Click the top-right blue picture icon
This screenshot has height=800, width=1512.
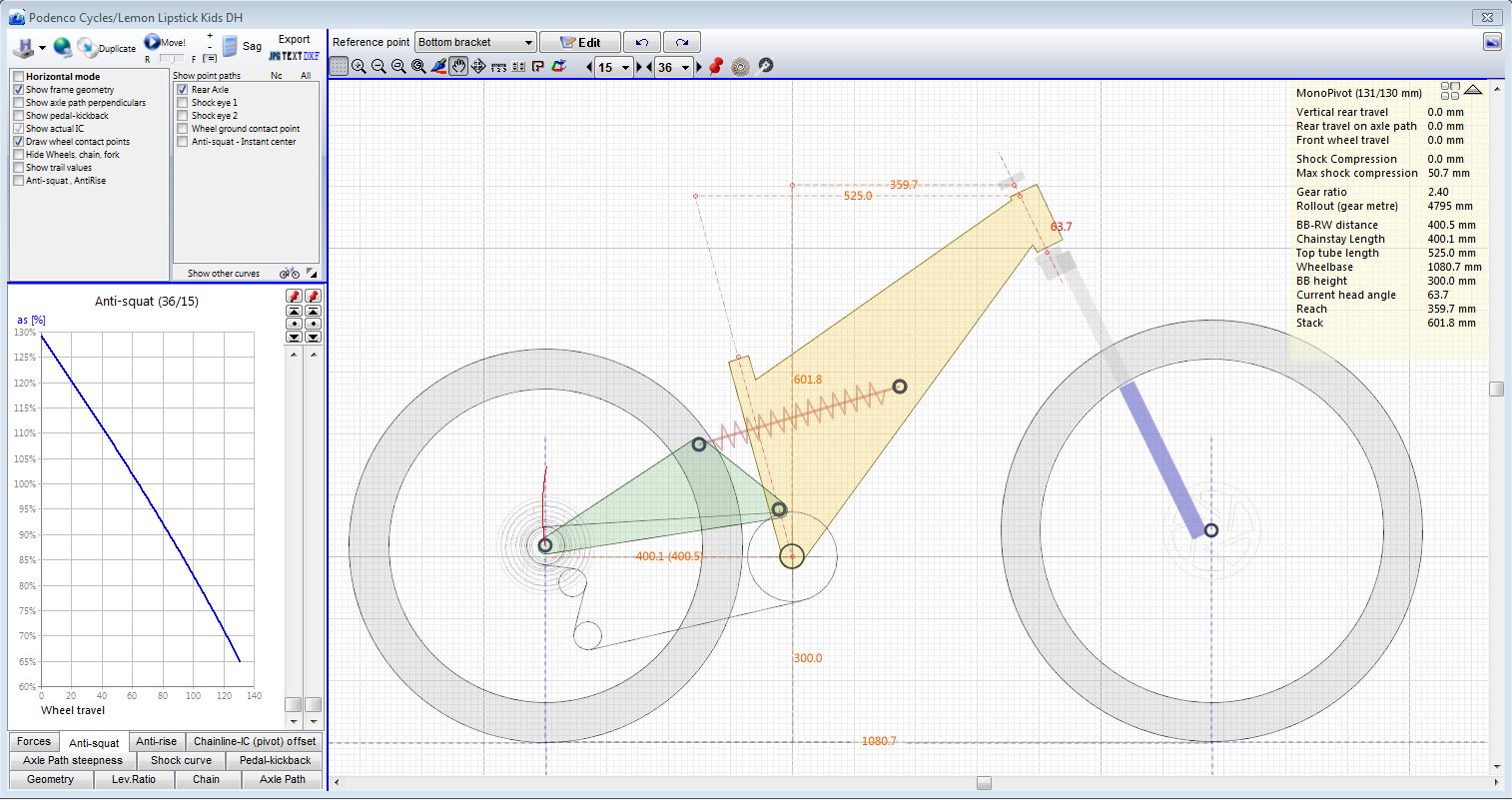point(1492,42)
